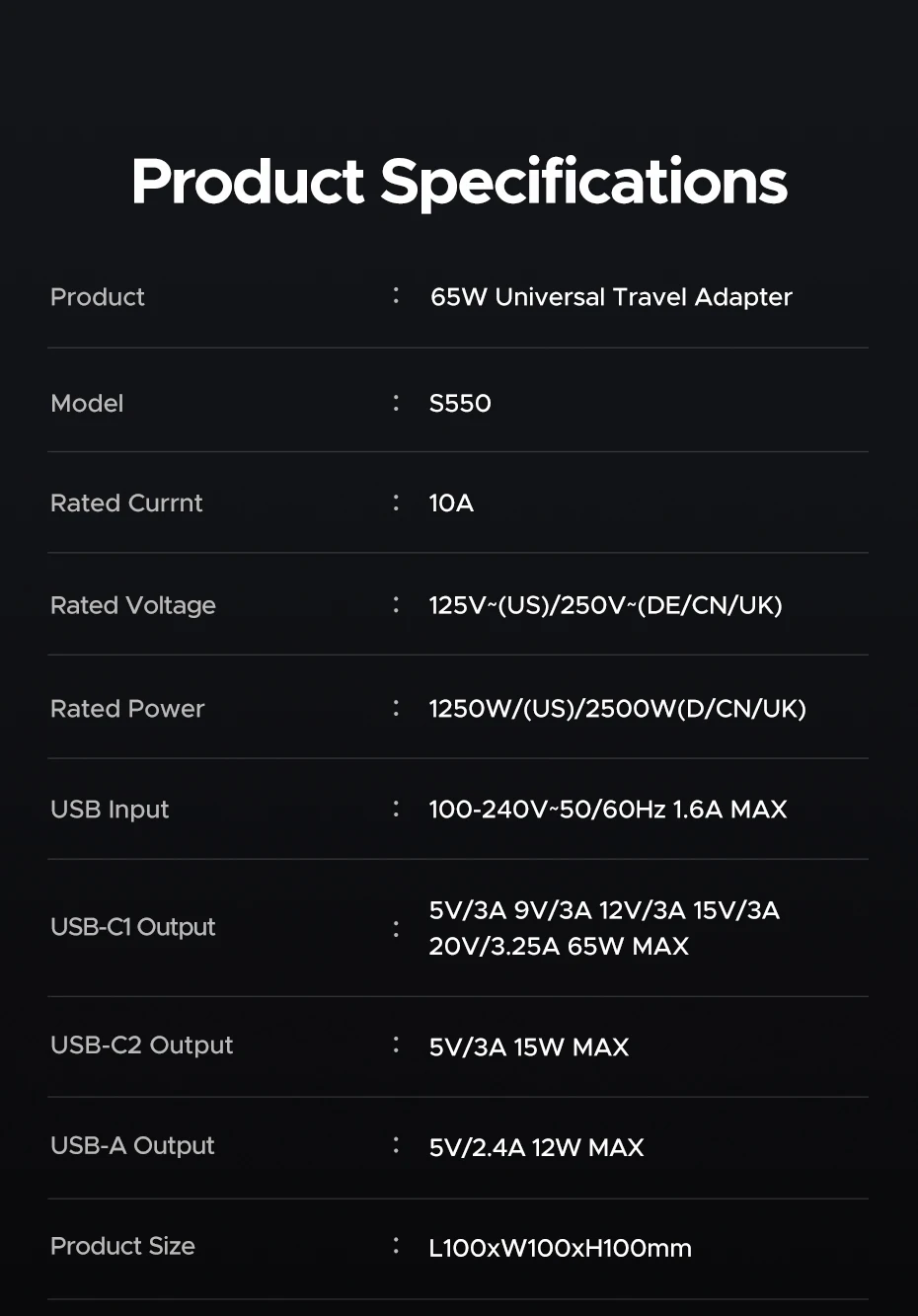Click the "Model" label
Screen dimensions: 918x1316
pyautogui.click(x=87, y=403)
